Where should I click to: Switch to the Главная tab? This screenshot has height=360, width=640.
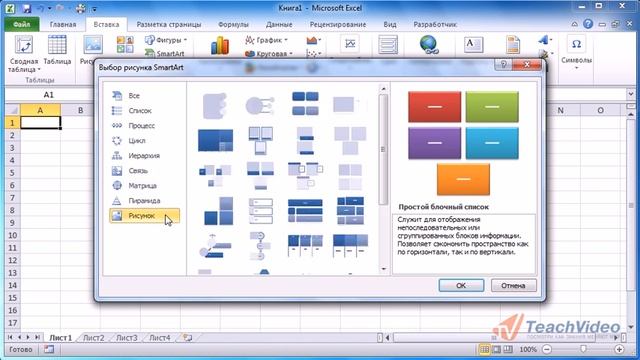[x=63, y=24]
